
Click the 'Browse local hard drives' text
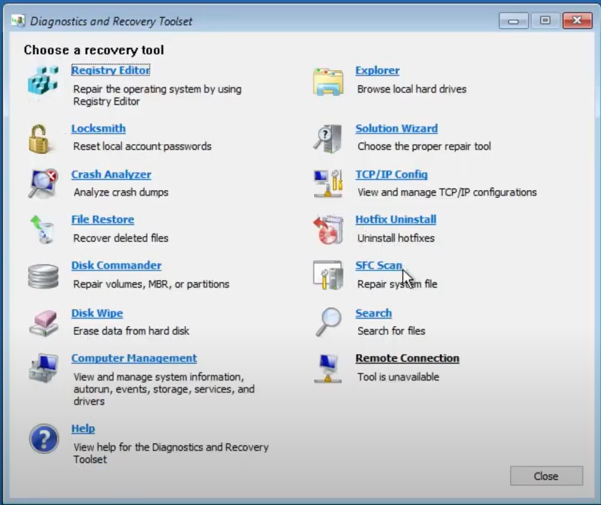(x=412, y=89)
